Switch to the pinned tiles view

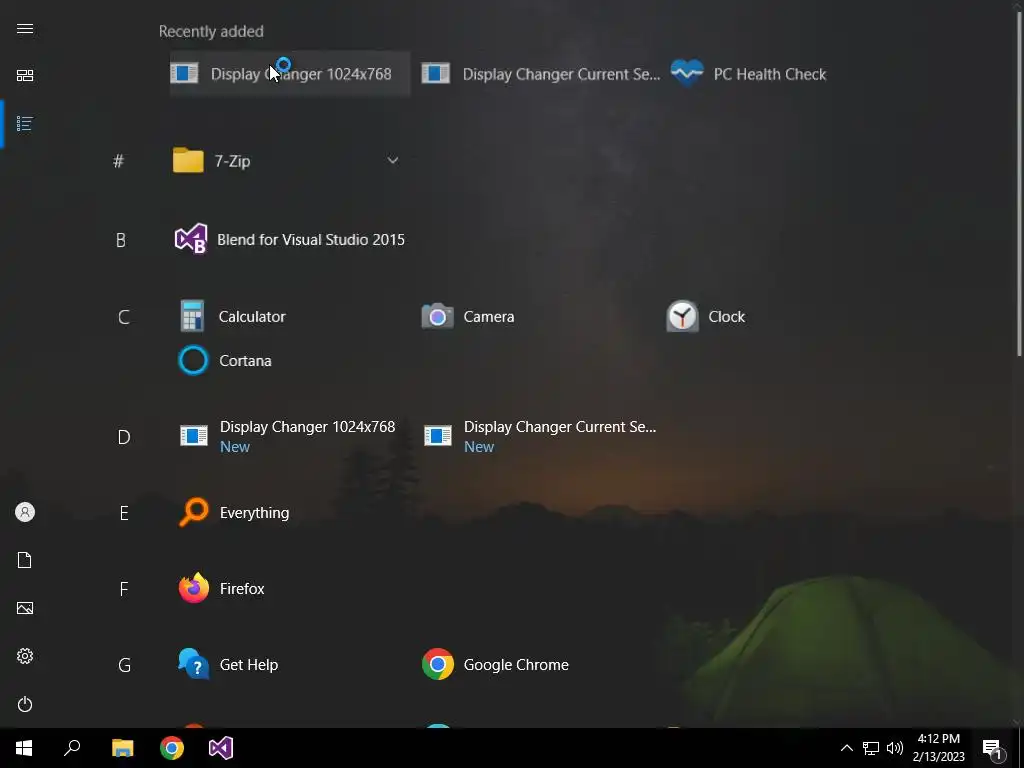[x=25, y=76]
